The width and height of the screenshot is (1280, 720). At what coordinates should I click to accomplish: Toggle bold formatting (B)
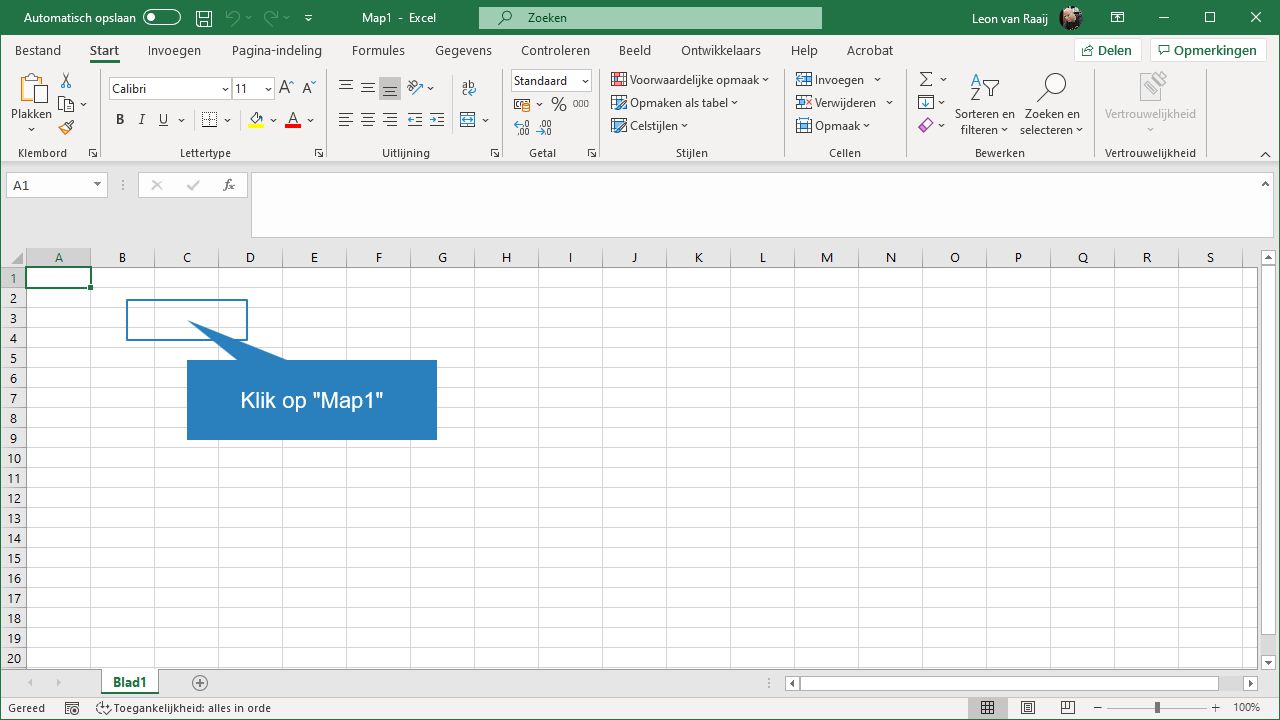click(119, 119)
